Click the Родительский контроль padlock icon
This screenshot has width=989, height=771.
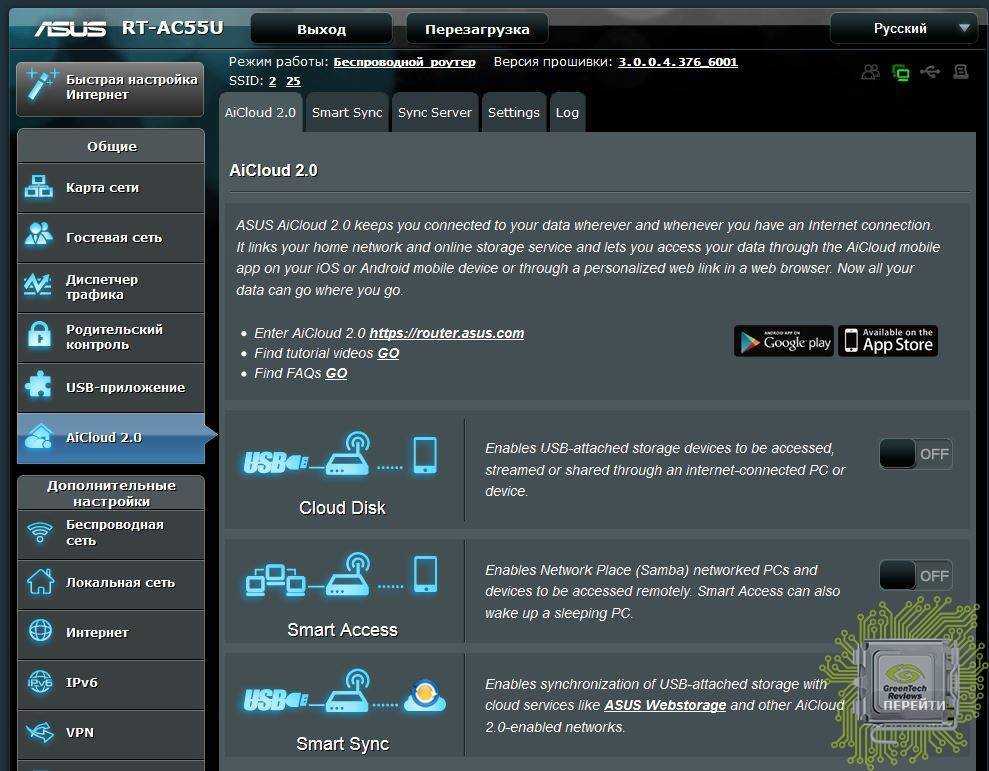coord(39,336)
